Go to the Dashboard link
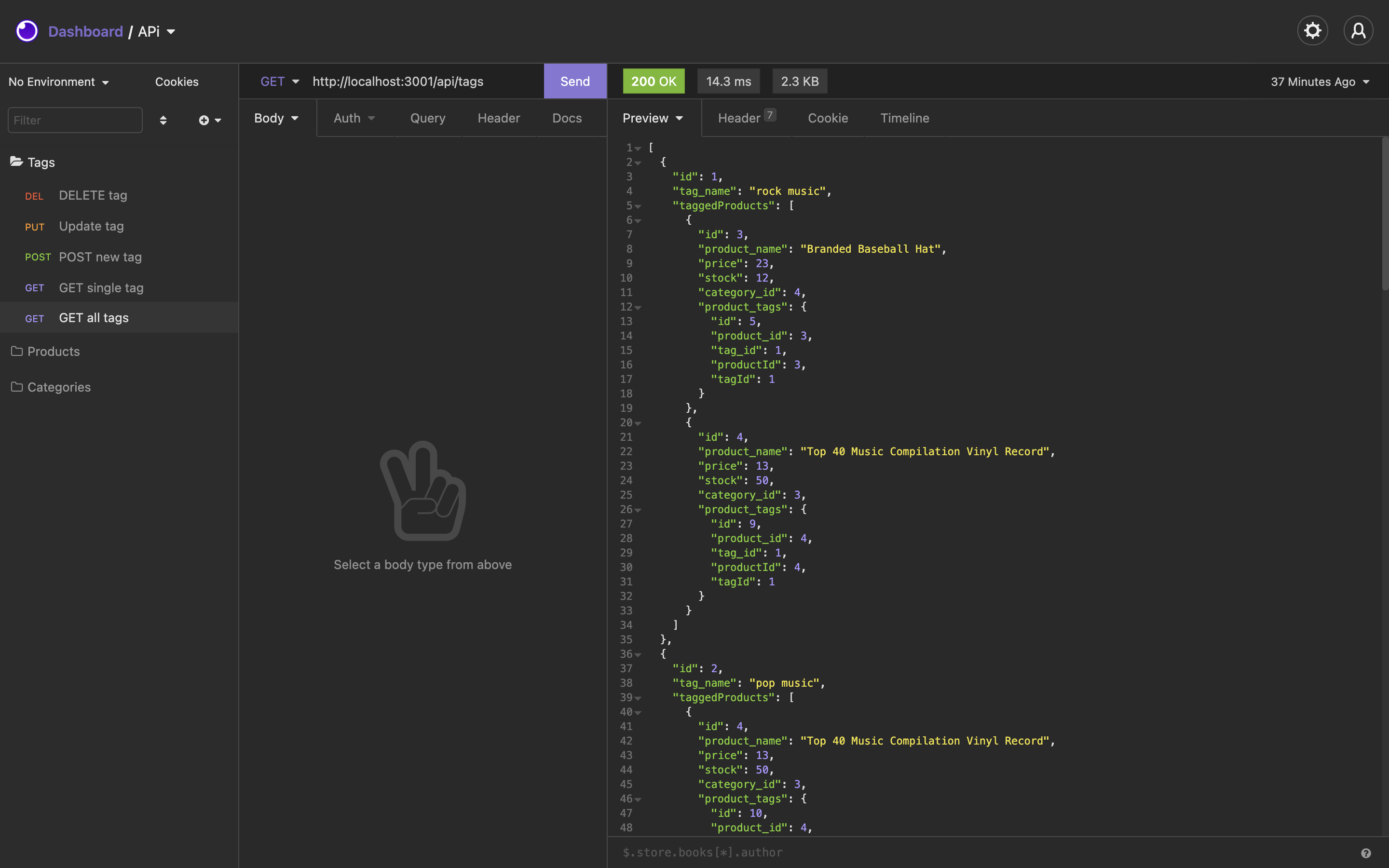 (85, 31)
